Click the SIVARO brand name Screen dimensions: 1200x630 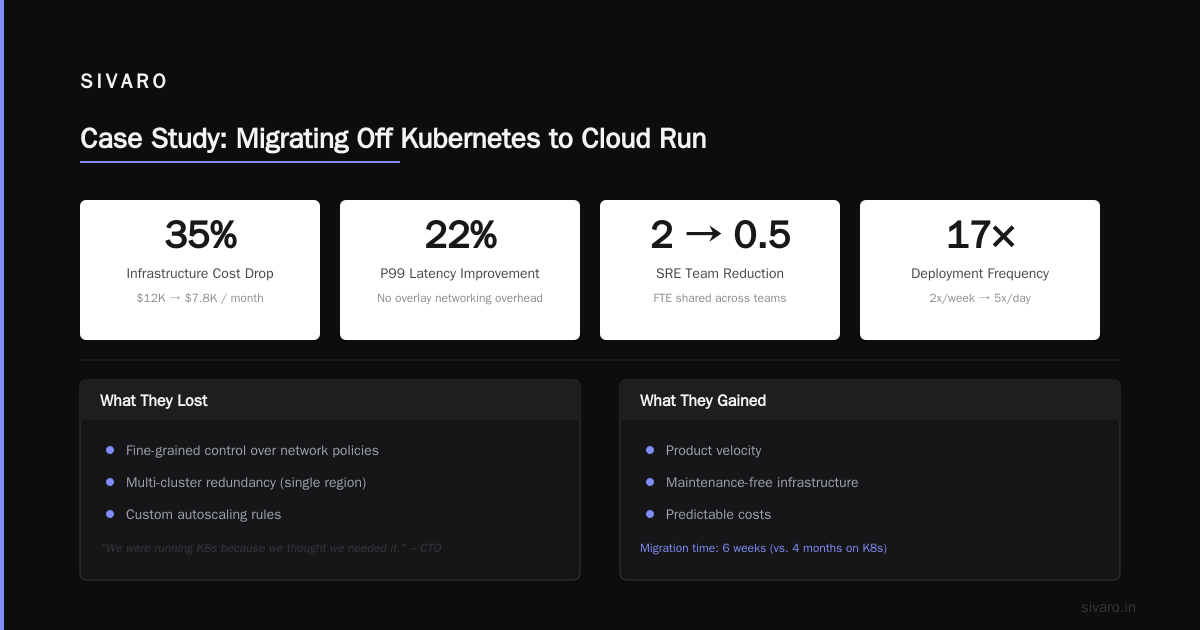point(124,82)
